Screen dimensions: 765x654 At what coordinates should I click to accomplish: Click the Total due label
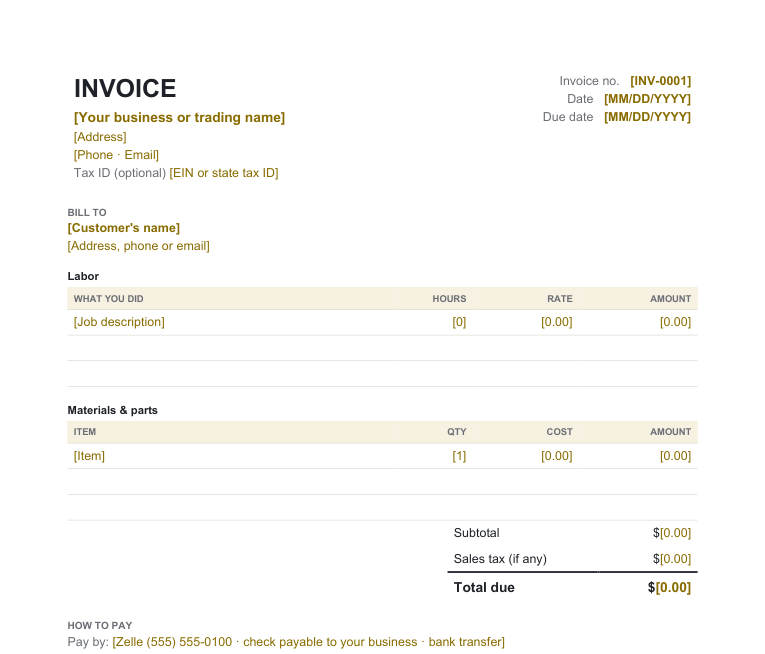click(x=484, y=588)
